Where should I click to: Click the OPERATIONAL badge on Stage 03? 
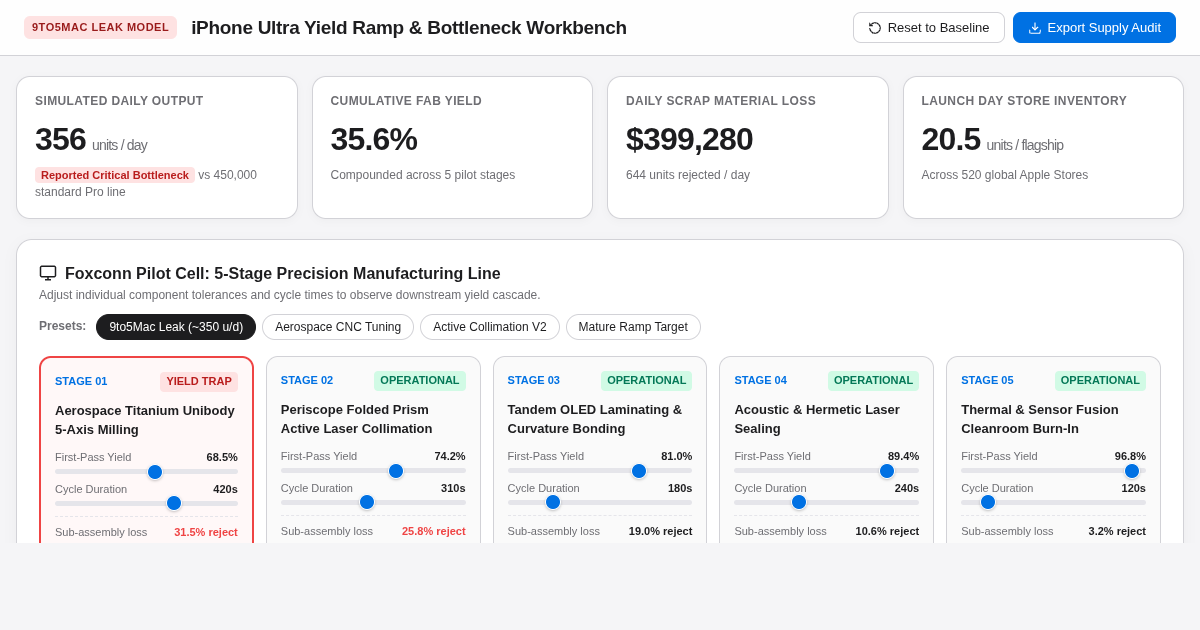point(646,381)
